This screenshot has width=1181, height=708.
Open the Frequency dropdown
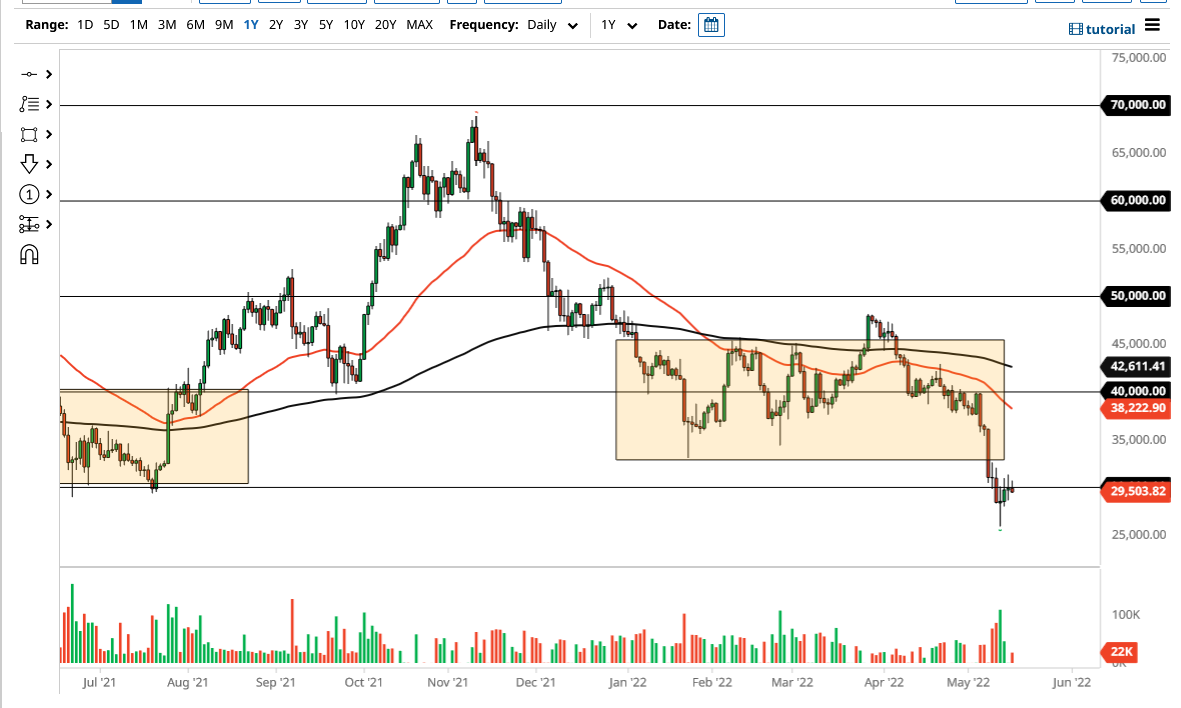[549, 24]
